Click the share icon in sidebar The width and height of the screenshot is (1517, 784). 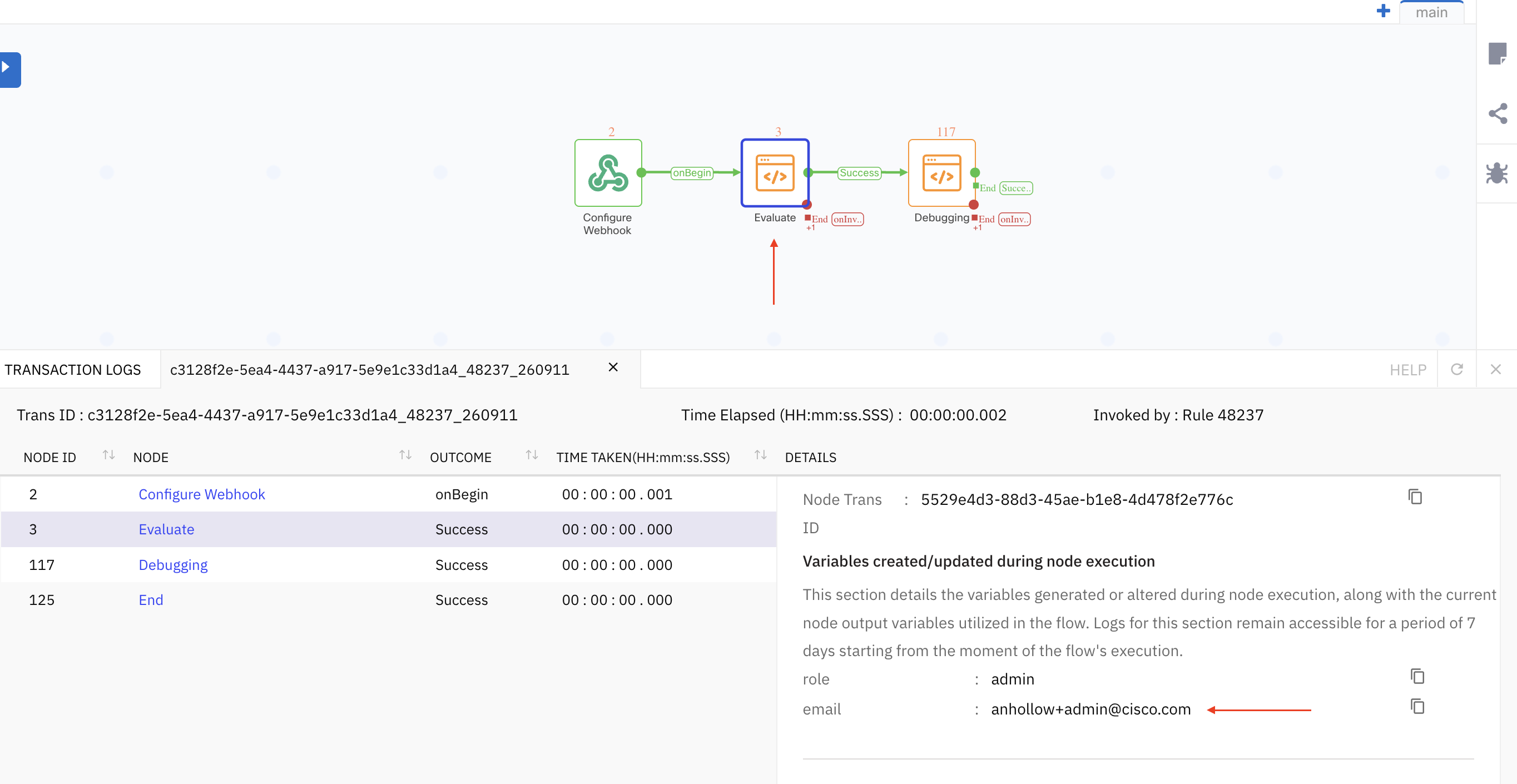(1496, 113)
